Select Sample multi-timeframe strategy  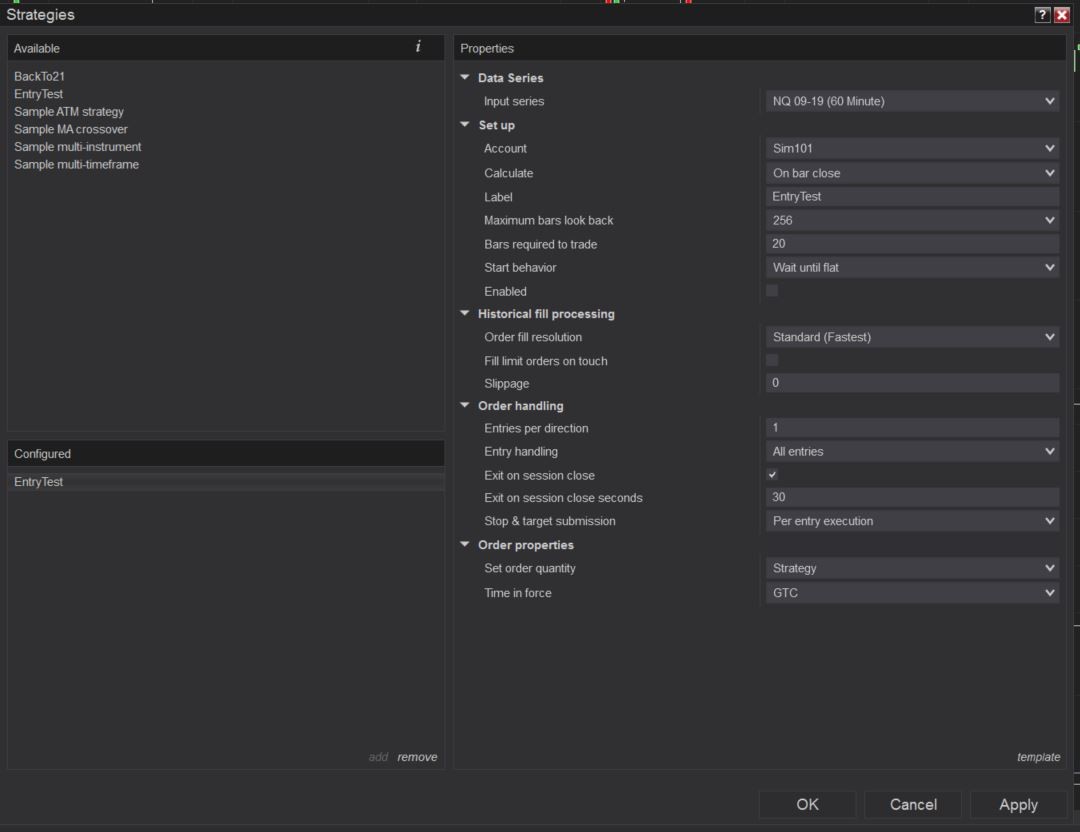click(x=76, y=164)
